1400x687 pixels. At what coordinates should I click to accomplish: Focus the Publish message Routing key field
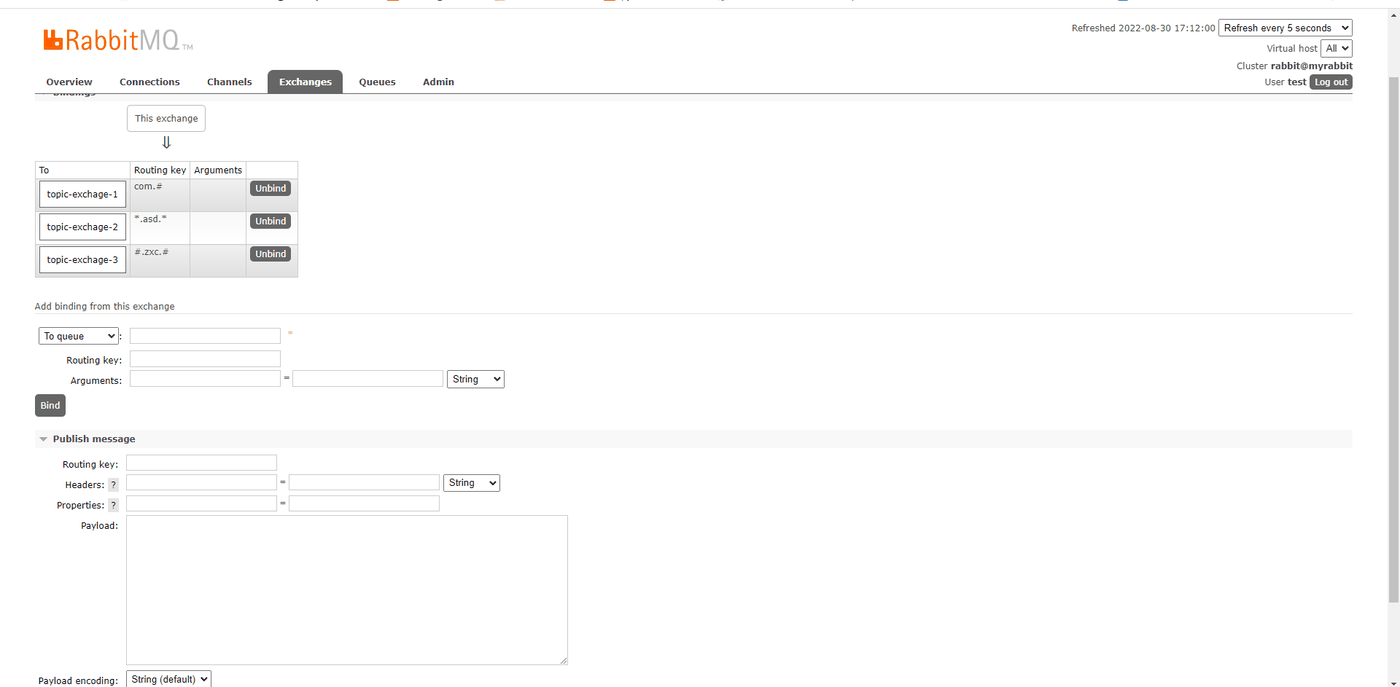tap(201, 463)
